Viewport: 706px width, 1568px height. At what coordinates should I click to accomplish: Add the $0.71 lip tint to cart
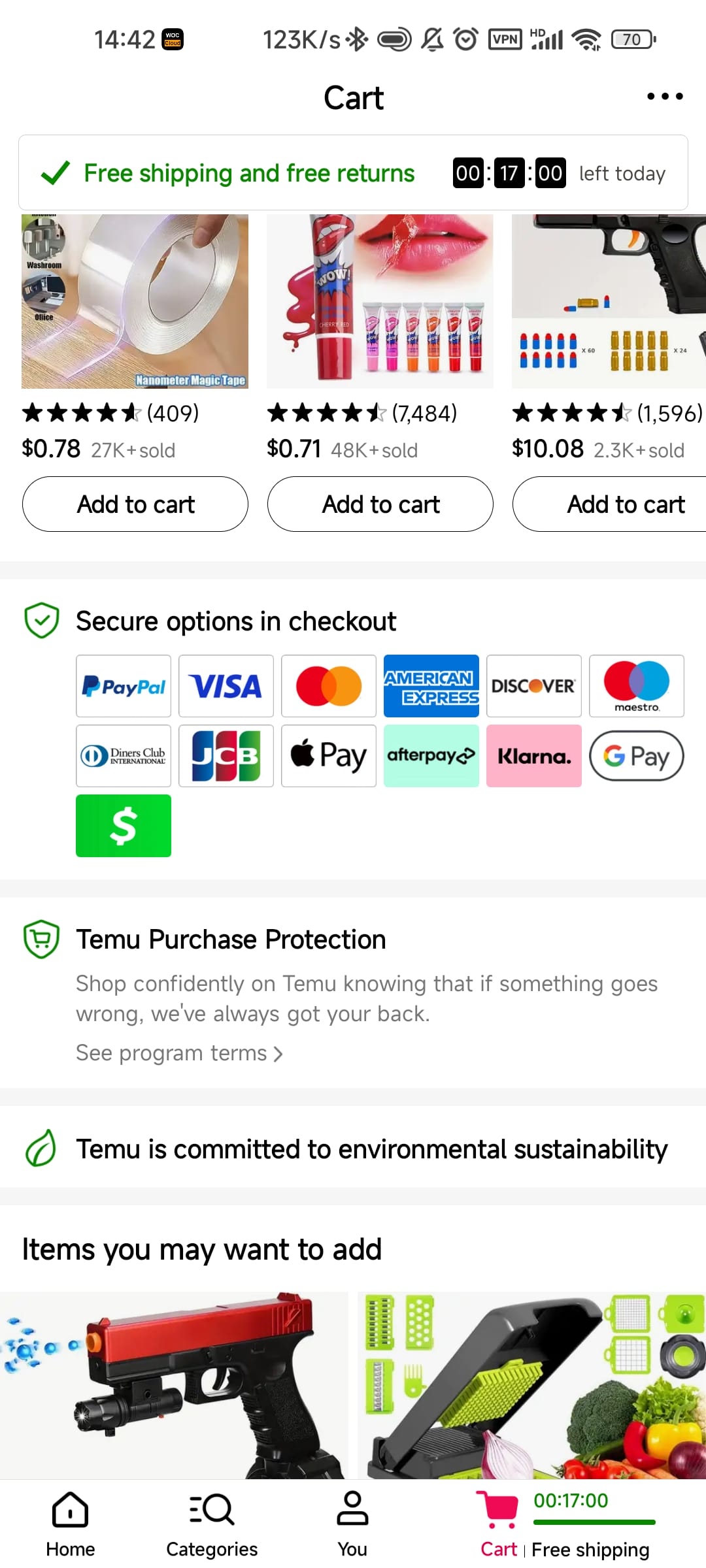(380, 504)
